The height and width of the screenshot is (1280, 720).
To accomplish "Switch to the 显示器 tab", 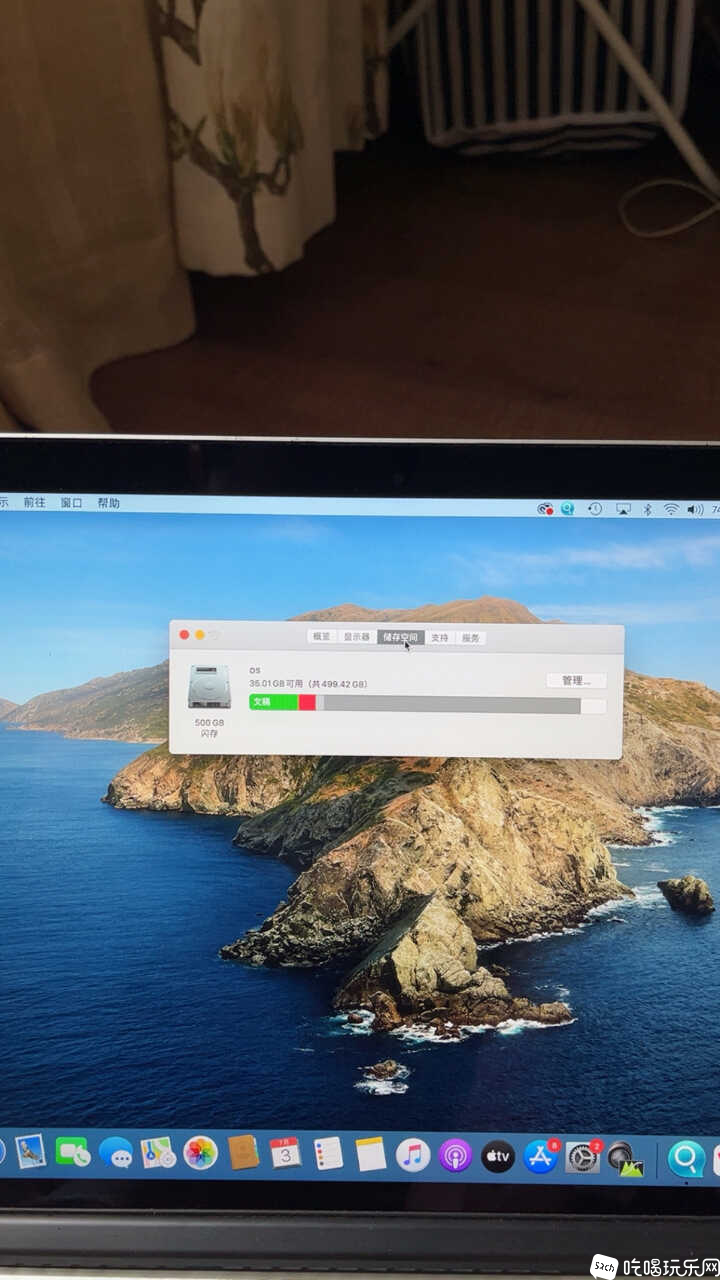I will [x=357, y=637].
